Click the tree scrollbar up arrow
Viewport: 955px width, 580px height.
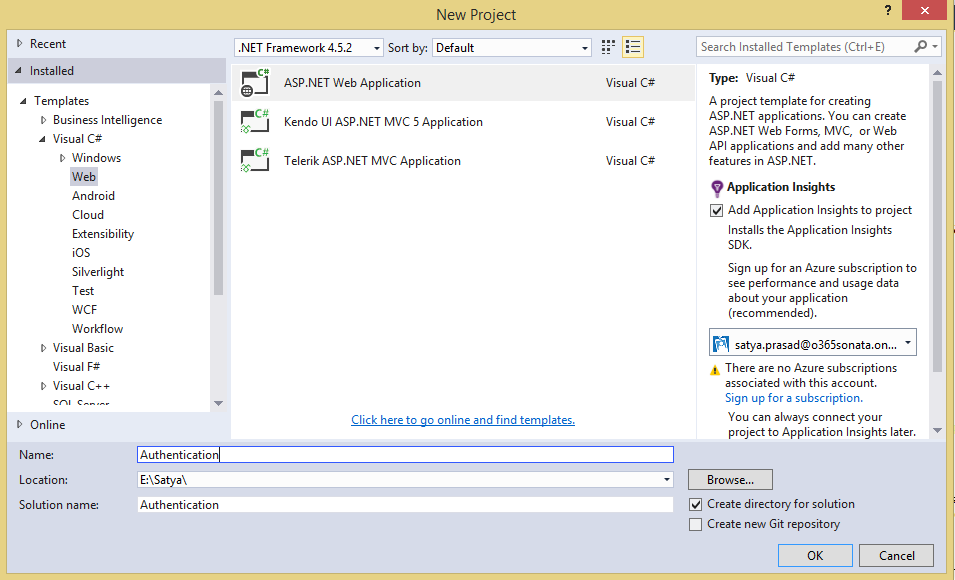[x=219, y=92]
